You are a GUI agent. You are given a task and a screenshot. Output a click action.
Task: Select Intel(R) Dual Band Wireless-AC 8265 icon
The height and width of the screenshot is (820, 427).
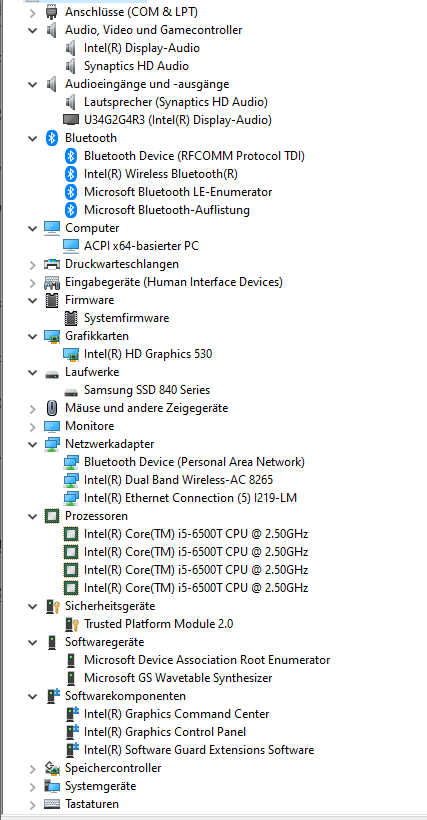point(71,480)
